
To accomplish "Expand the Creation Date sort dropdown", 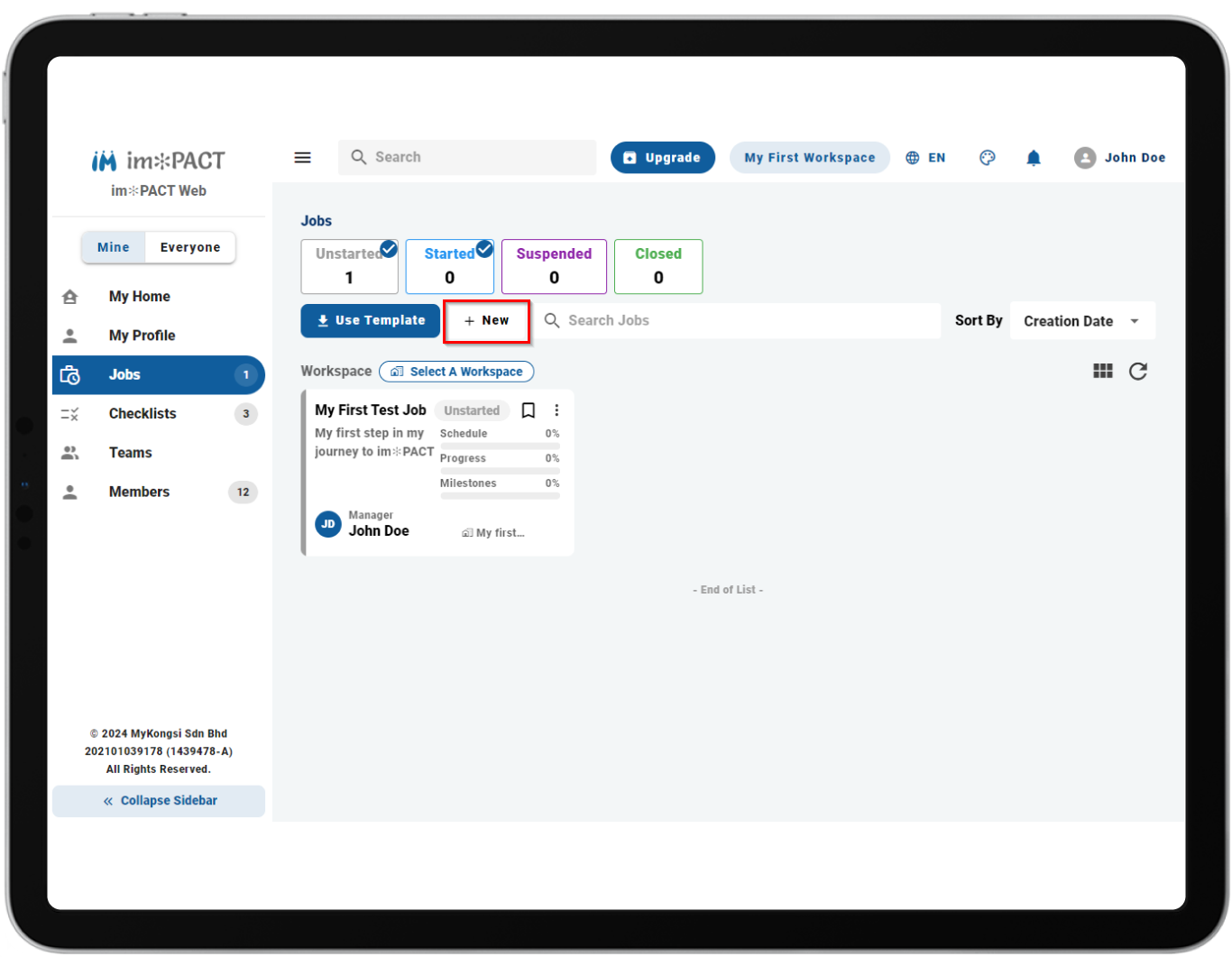I will coord(1082,321).
